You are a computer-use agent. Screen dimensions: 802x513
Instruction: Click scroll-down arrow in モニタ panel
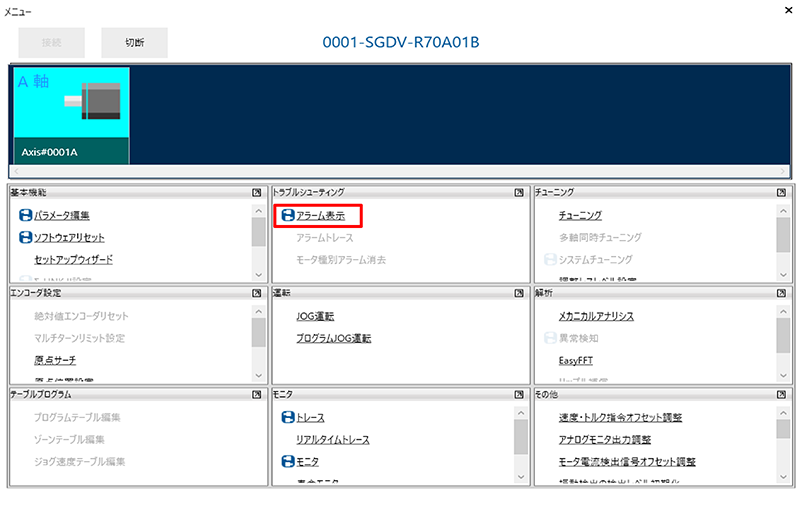point(521,477)
